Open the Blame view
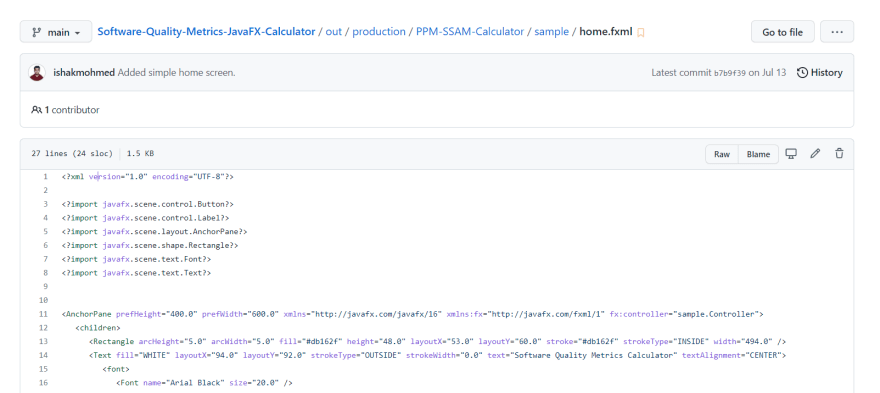880x393 pixels. point(758,154)
